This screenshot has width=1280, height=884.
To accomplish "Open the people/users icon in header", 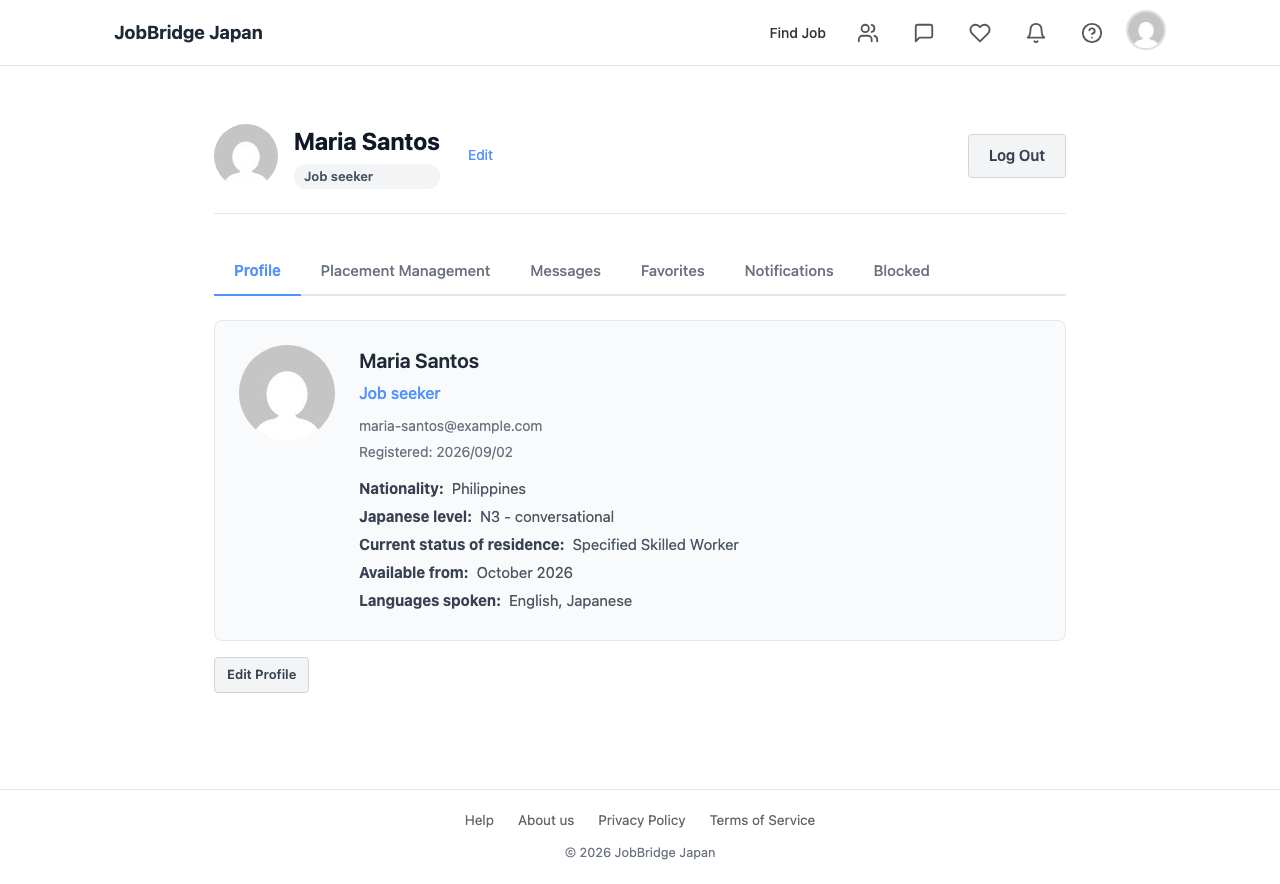I will click(x=868, y=33).
